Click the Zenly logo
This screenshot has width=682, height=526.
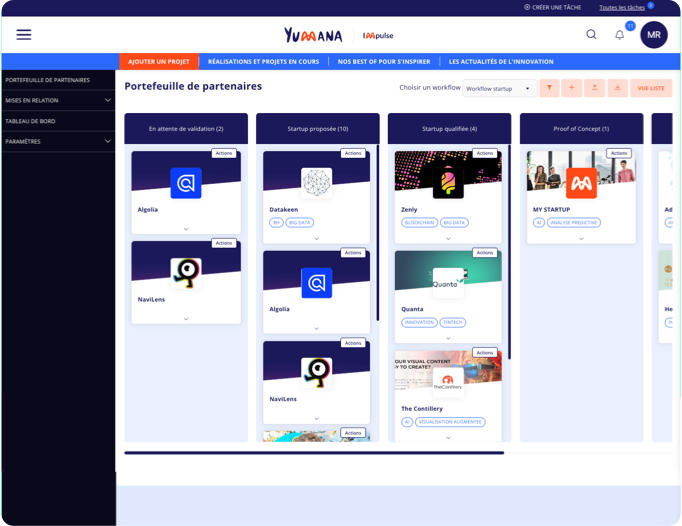tap(448, 183)
